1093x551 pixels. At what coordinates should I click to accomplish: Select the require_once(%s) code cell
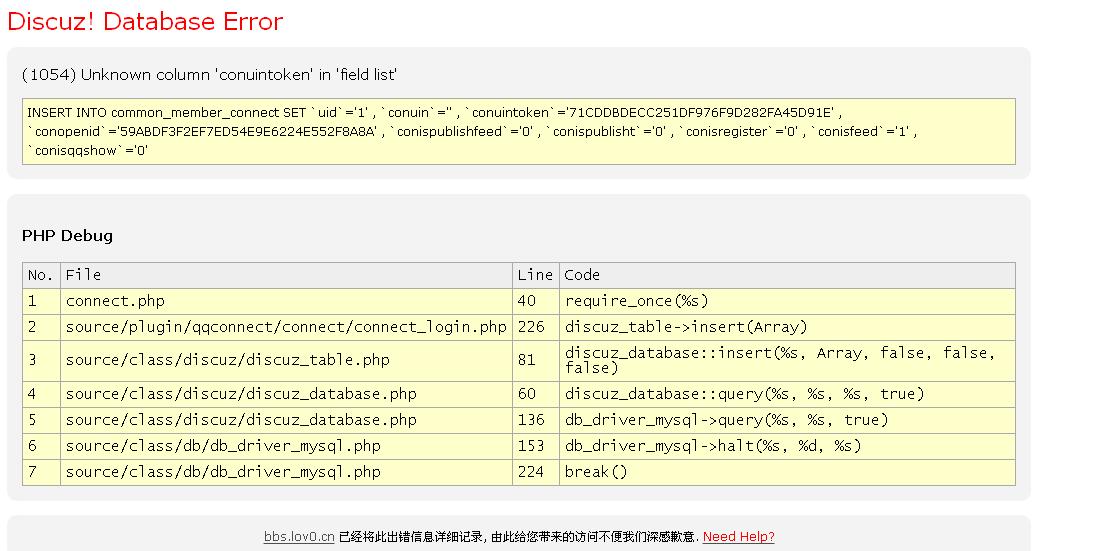(636, 301)
